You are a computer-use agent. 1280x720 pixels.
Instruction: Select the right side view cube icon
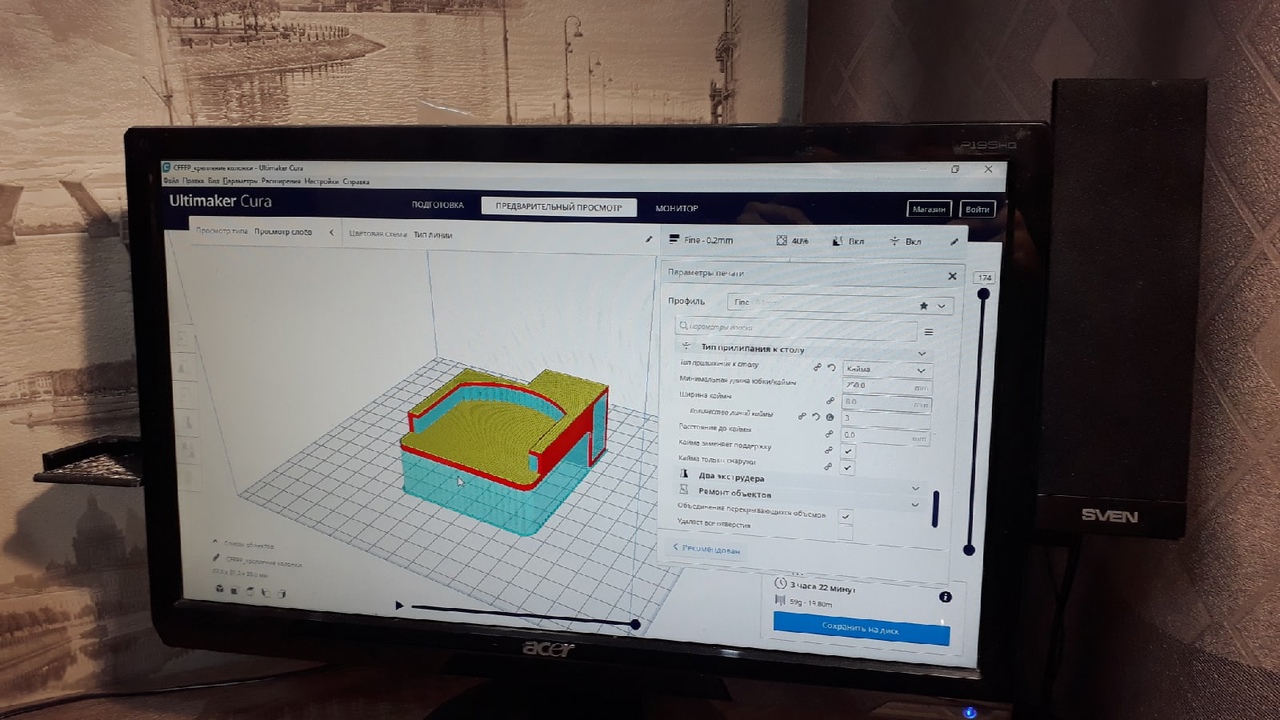tap(282, 593)
